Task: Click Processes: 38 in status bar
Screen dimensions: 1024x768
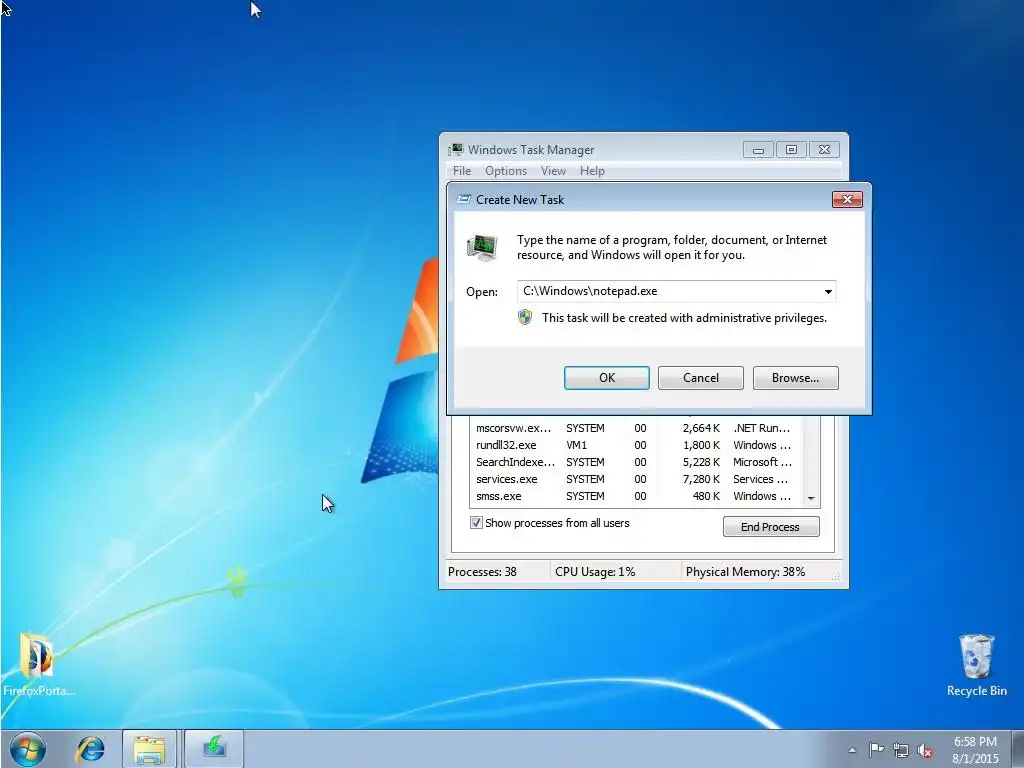Action: tap(483, 572)
